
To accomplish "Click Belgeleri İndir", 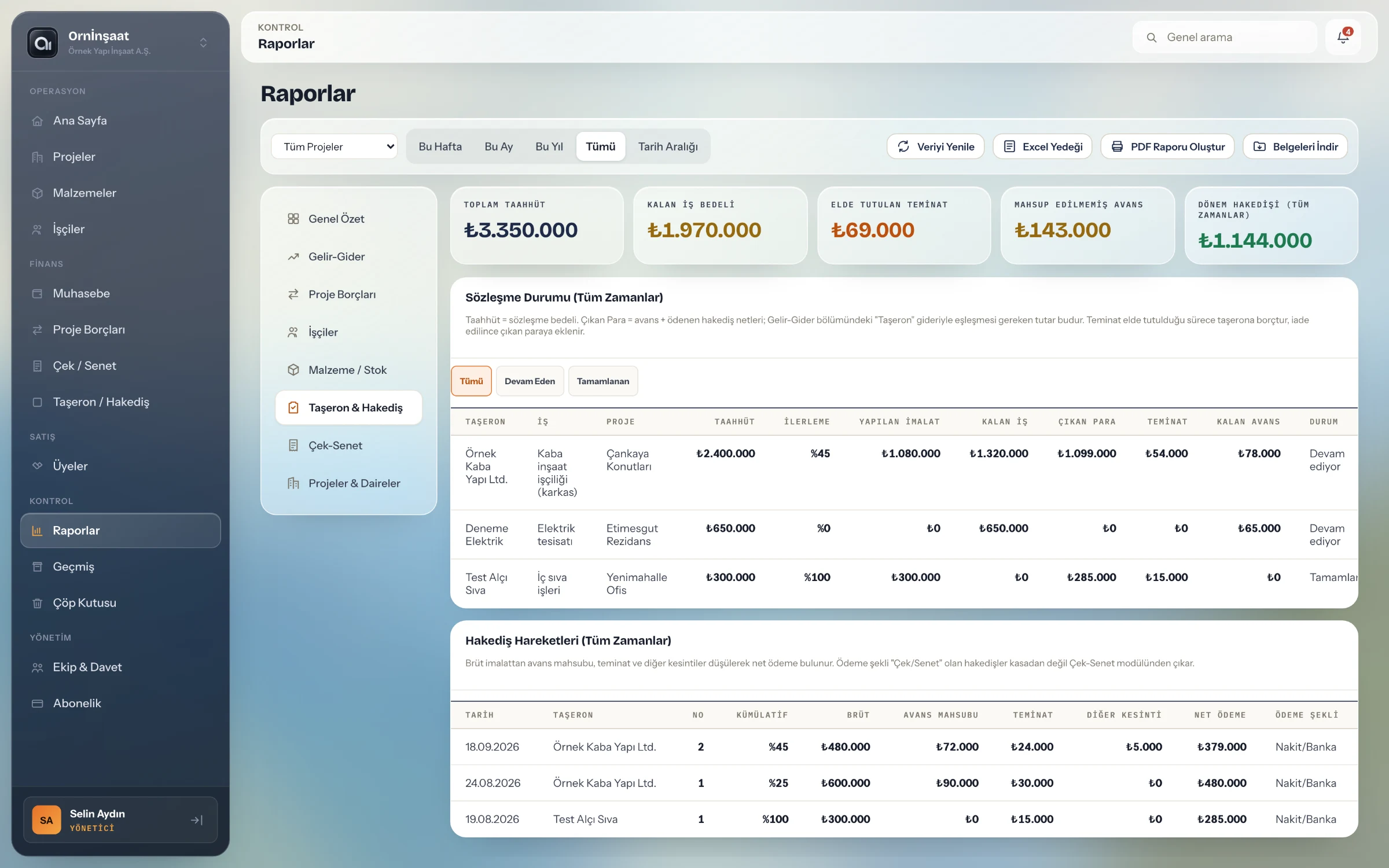I will coord(1295,146).
